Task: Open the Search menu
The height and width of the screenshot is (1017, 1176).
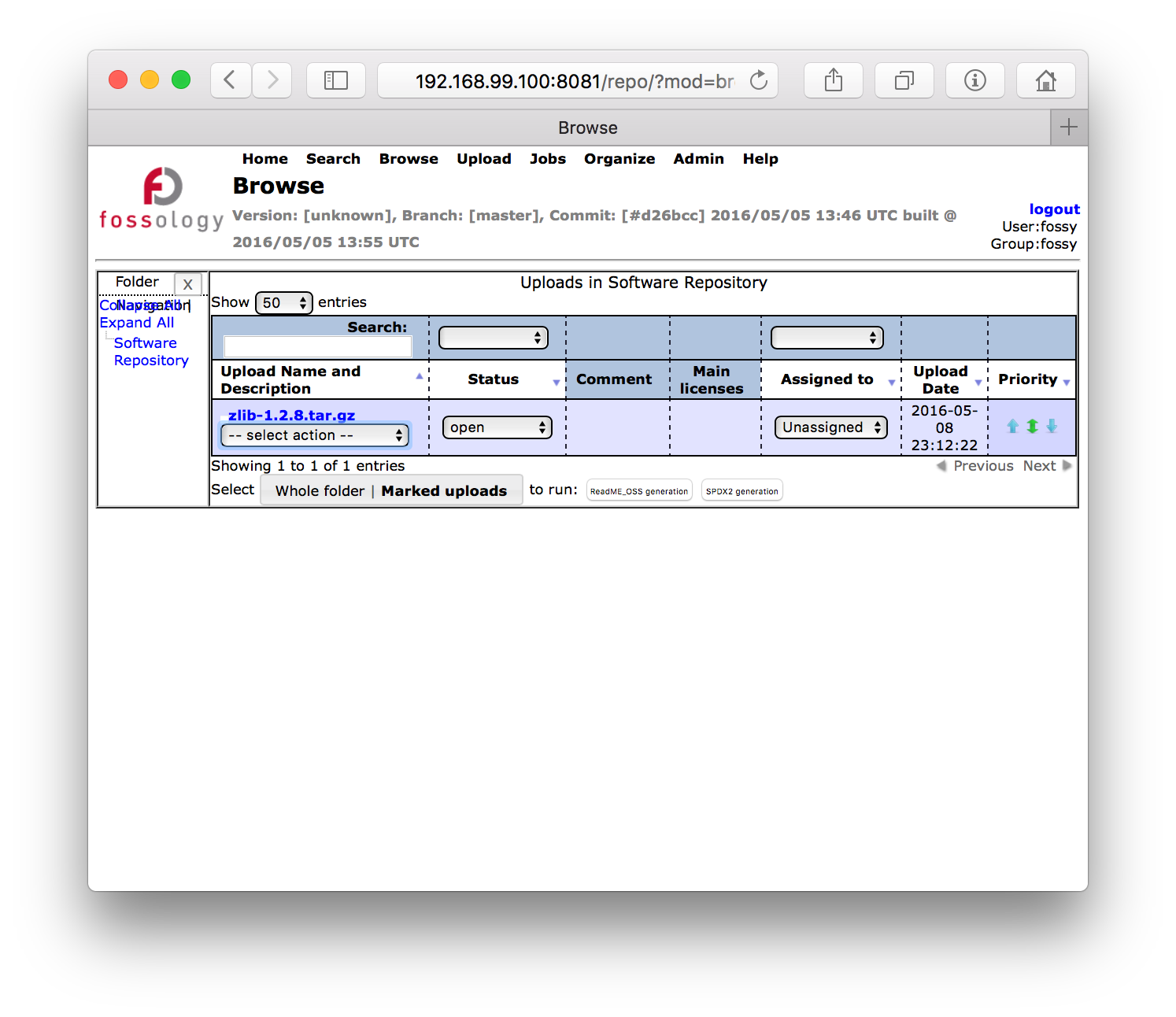Action: 333,159
